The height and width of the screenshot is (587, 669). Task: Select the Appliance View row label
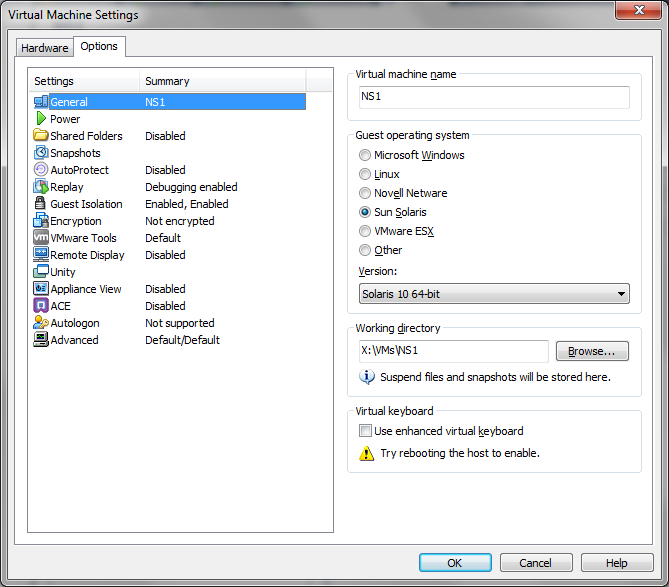tap(86, 289)
